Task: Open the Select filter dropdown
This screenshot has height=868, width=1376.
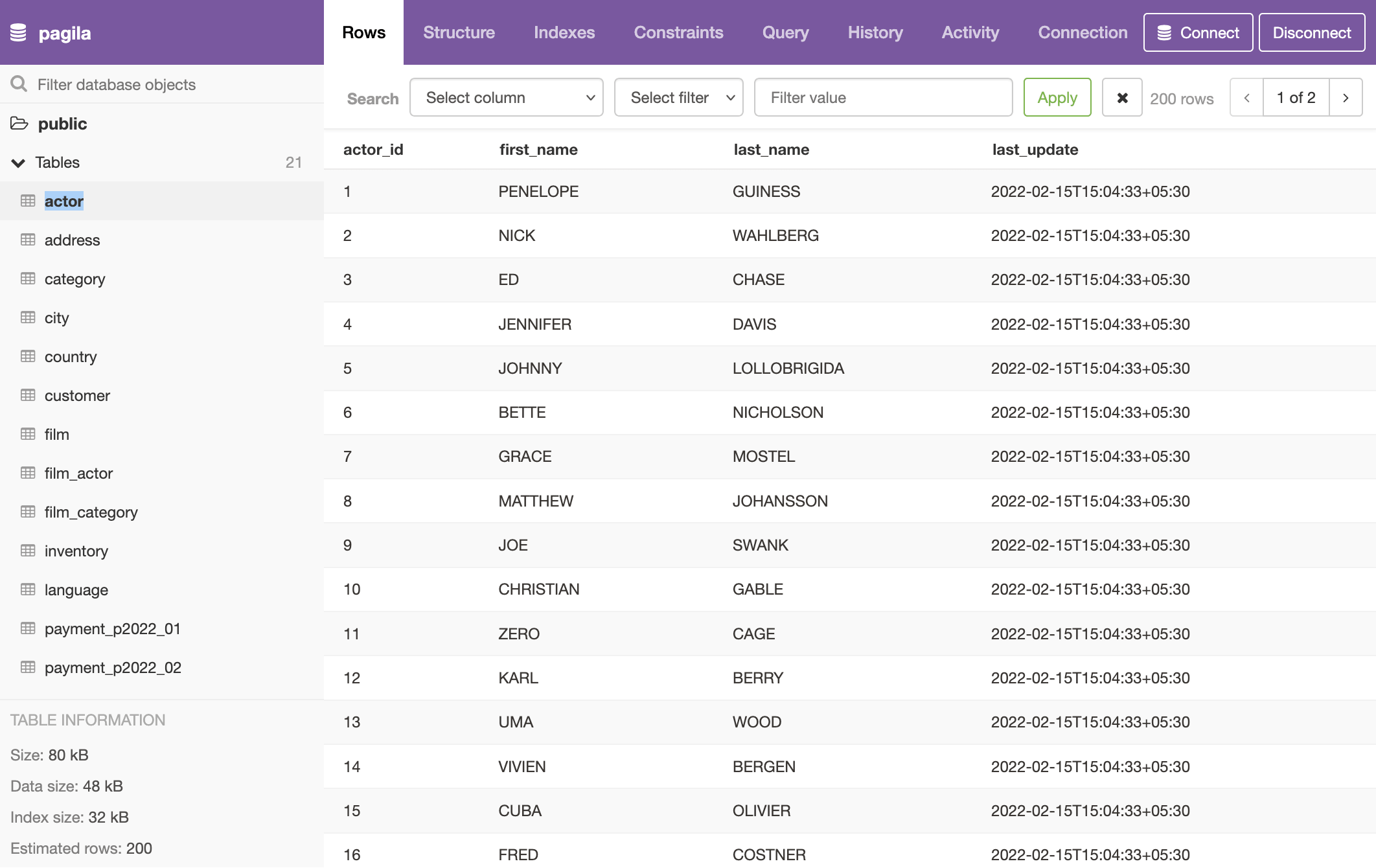Action: (x=678, y=98)
